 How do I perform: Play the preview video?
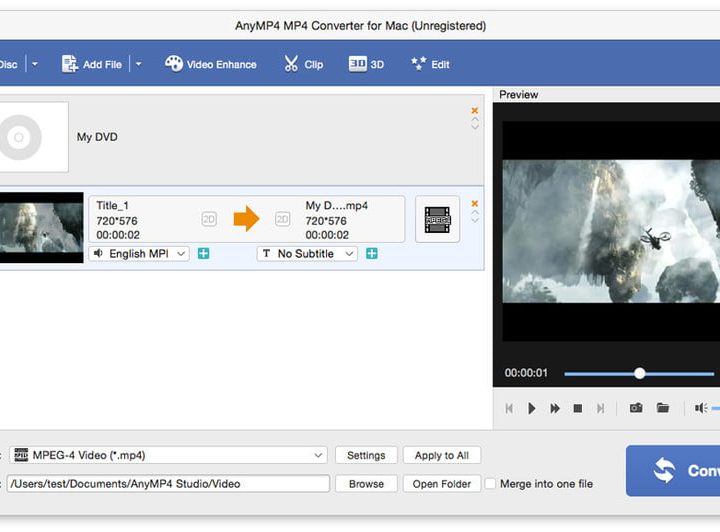[x=532, y=408]
